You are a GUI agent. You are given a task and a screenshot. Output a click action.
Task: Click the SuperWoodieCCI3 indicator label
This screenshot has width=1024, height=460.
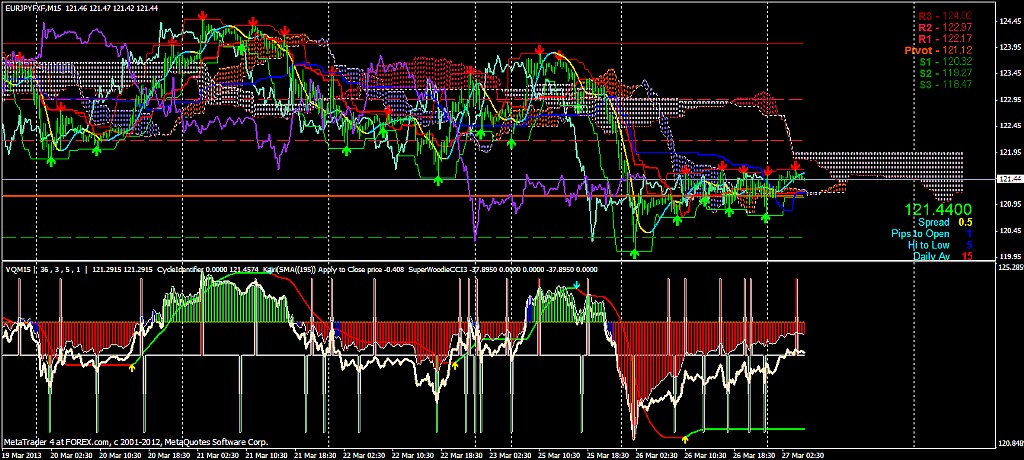[437, 269]
